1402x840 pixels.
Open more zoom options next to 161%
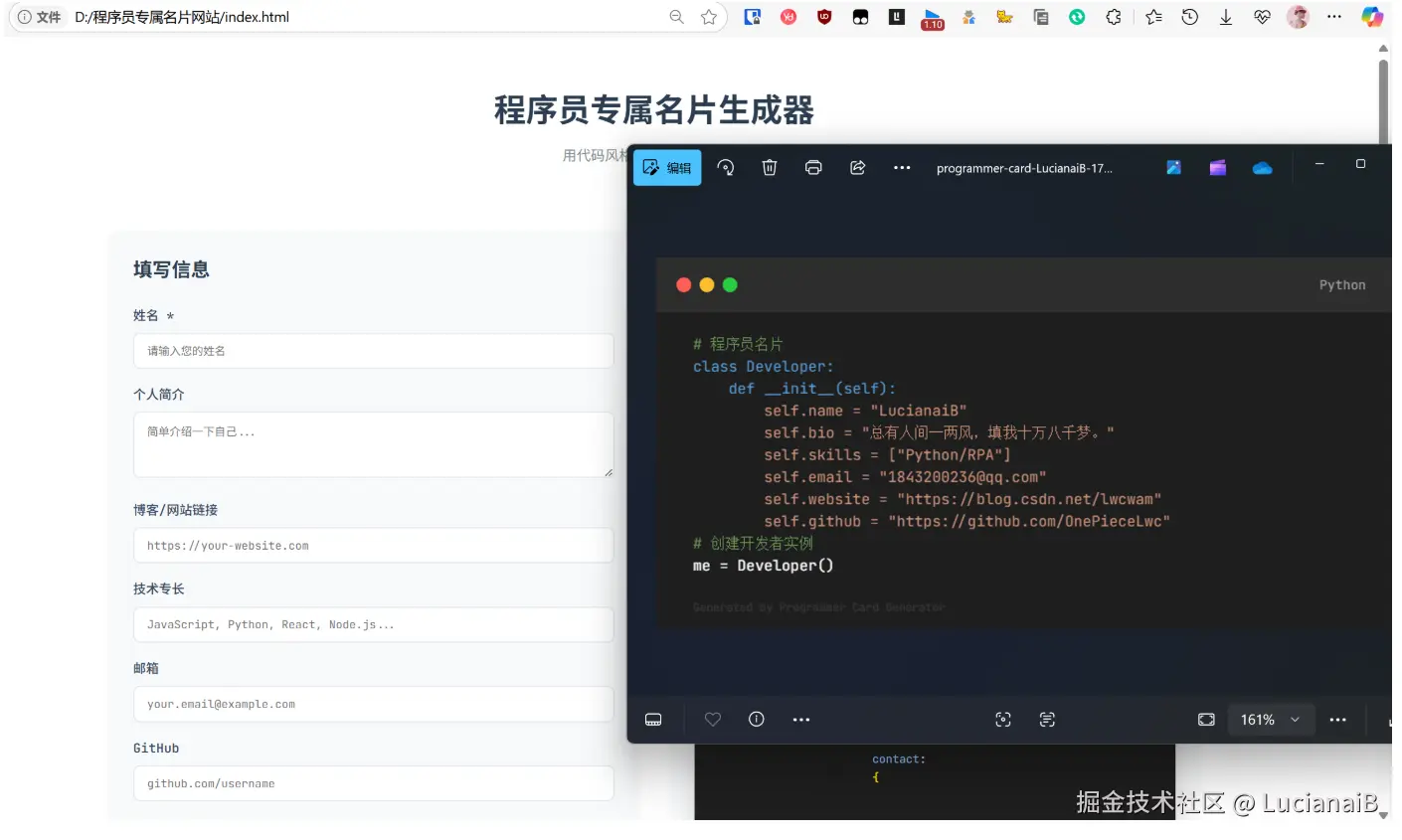pyautogui.click(x=1338, y=720)
